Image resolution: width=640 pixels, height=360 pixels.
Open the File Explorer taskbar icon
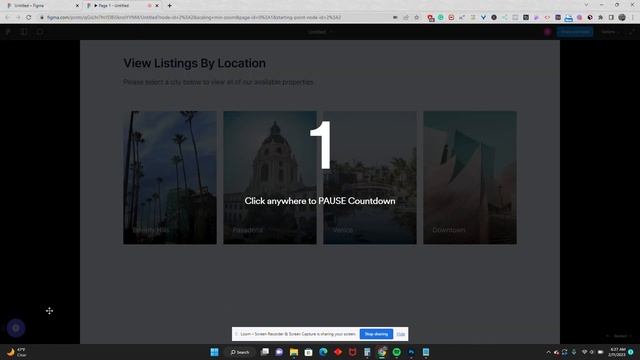pos(294,352)
